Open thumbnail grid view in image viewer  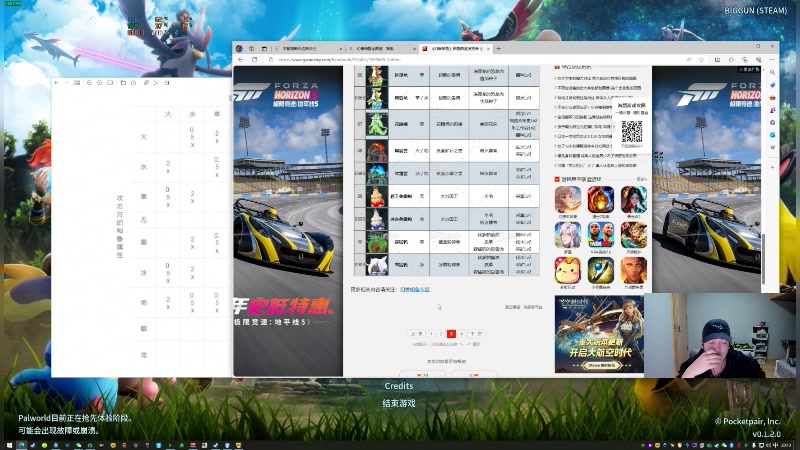(77, 83)
